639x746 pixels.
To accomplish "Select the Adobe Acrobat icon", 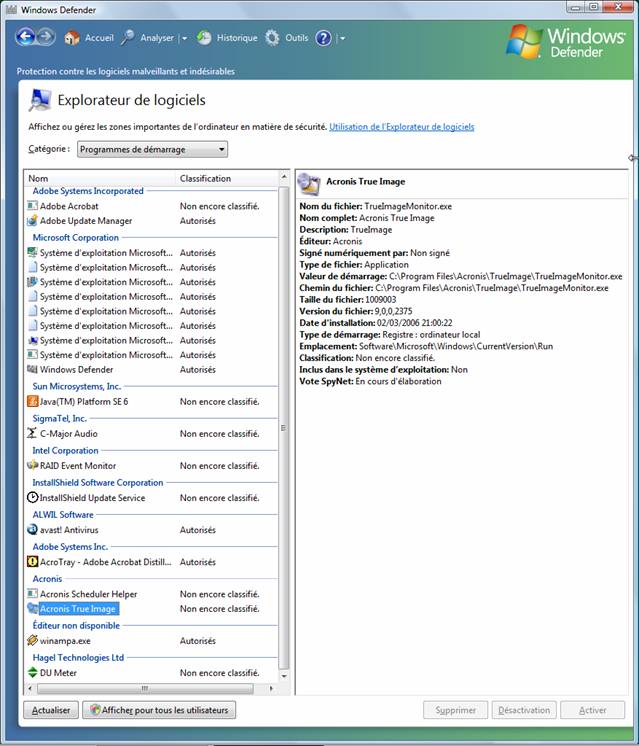I will (x=32, y=206).
